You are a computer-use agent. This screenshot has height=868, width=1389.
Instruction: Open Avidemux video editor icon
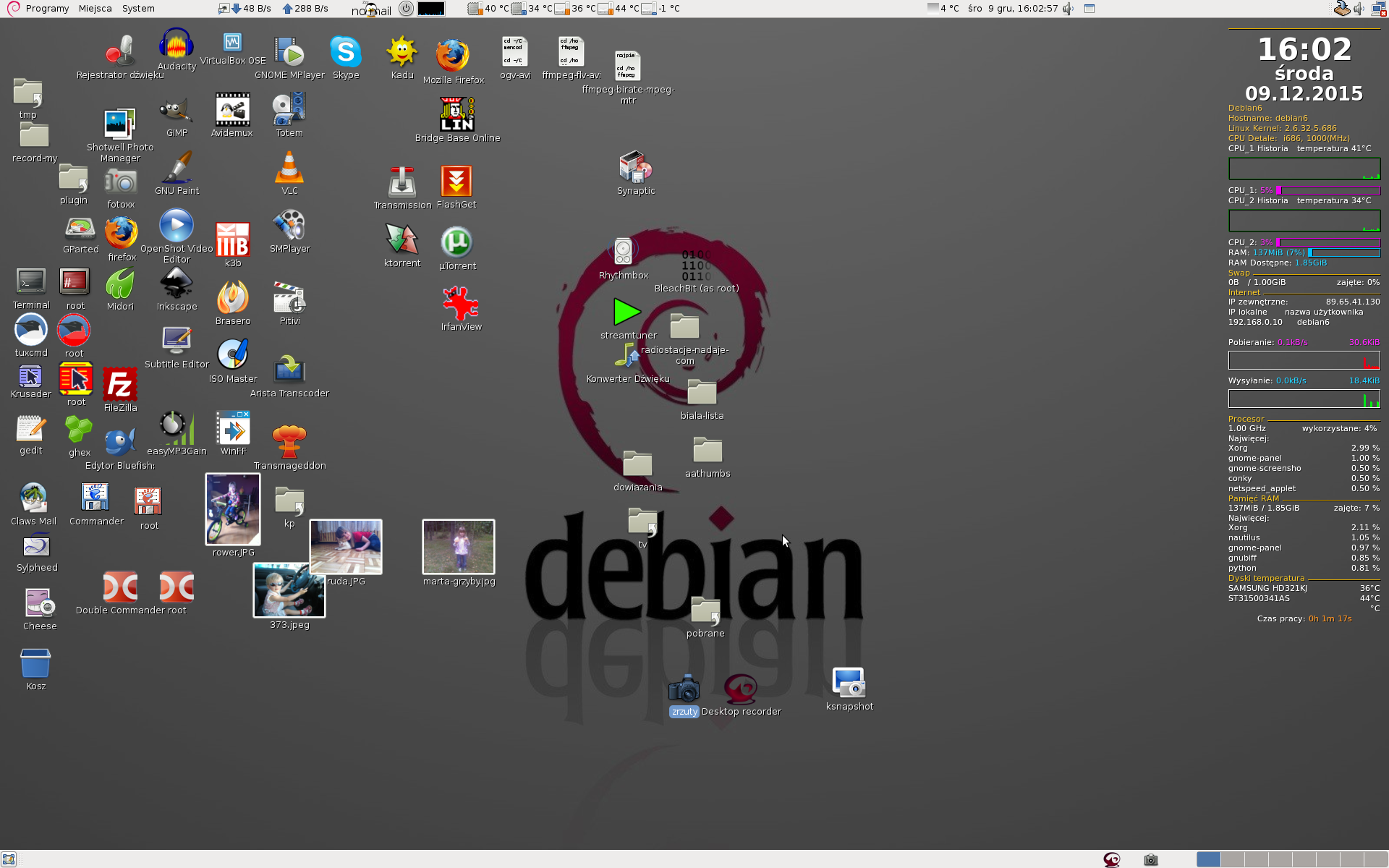click(x=232, y=110)
